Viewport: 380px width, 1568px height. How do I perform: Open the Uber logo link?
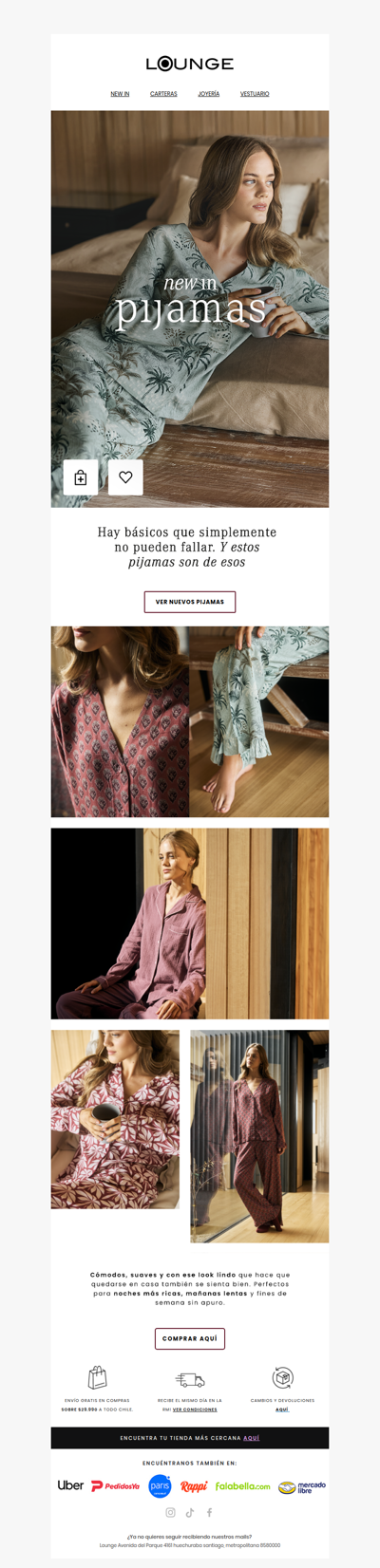pyautogui.click(x=70, y=1485)
